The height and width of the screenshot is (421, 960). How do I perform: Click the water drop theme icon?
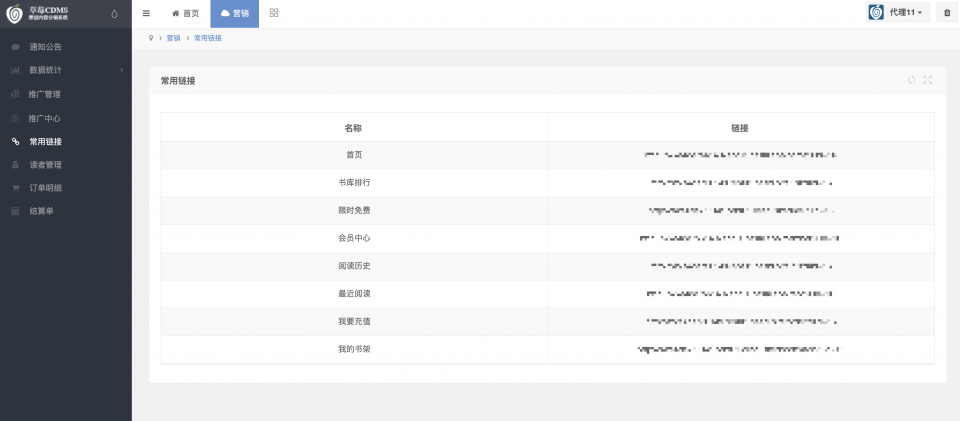coord(114,14)
